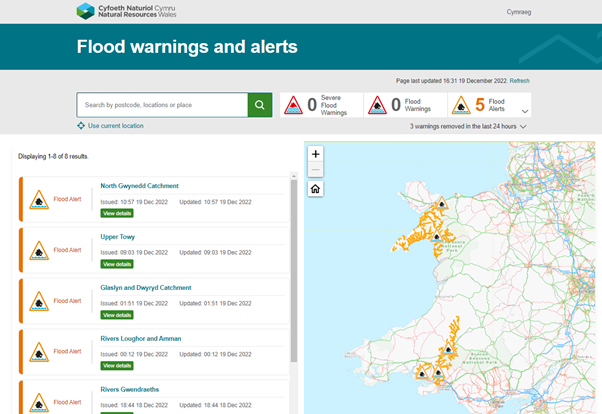The height and width of the screenshot is (414, 602).
Task: Click the postcode search input field
Action: tap(162, 105)
